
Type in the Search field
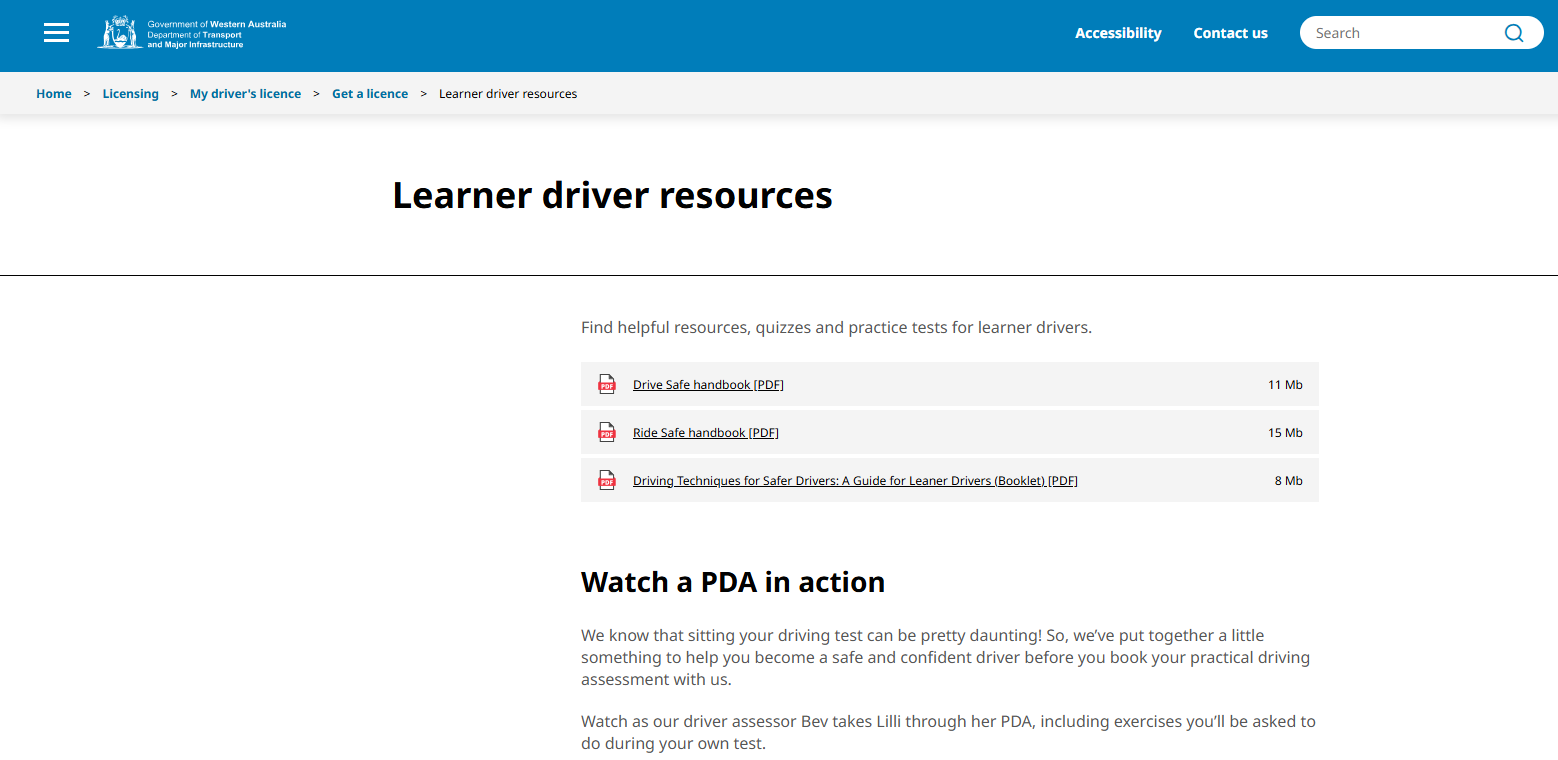pyautogui.click(x=1400, y=33)
